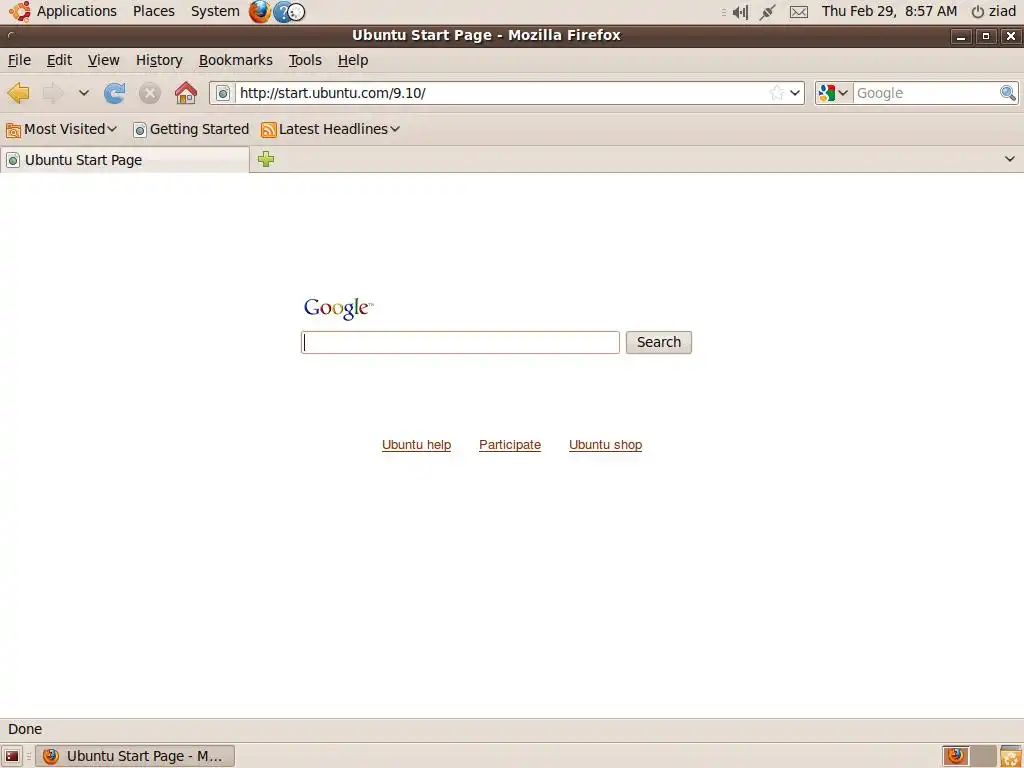Click the Getting Started bookmark

191,129
